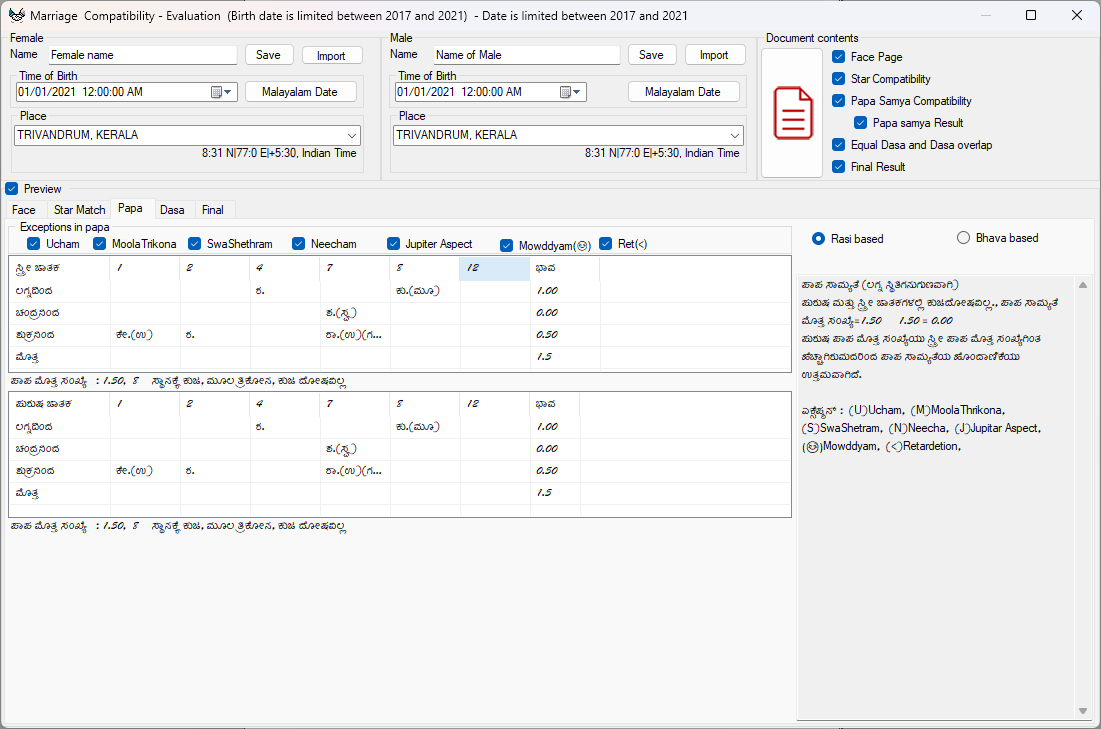
Task: Toggle Neecham exception checkbox
Action: [298, 244]
